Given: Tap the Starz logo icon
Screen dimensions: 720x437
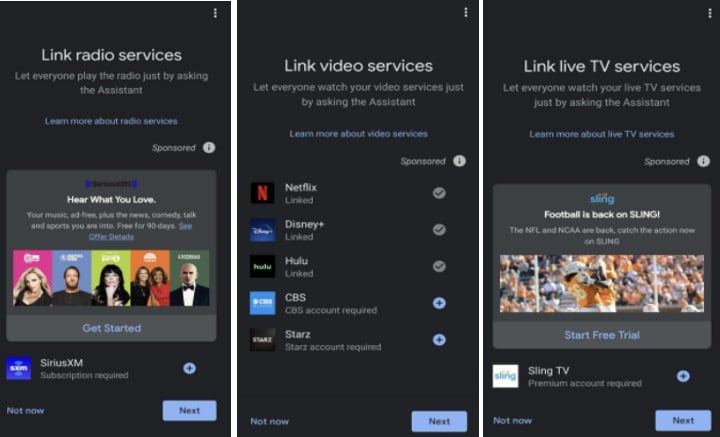Looking at the screenshot, I should pos(263,340).
